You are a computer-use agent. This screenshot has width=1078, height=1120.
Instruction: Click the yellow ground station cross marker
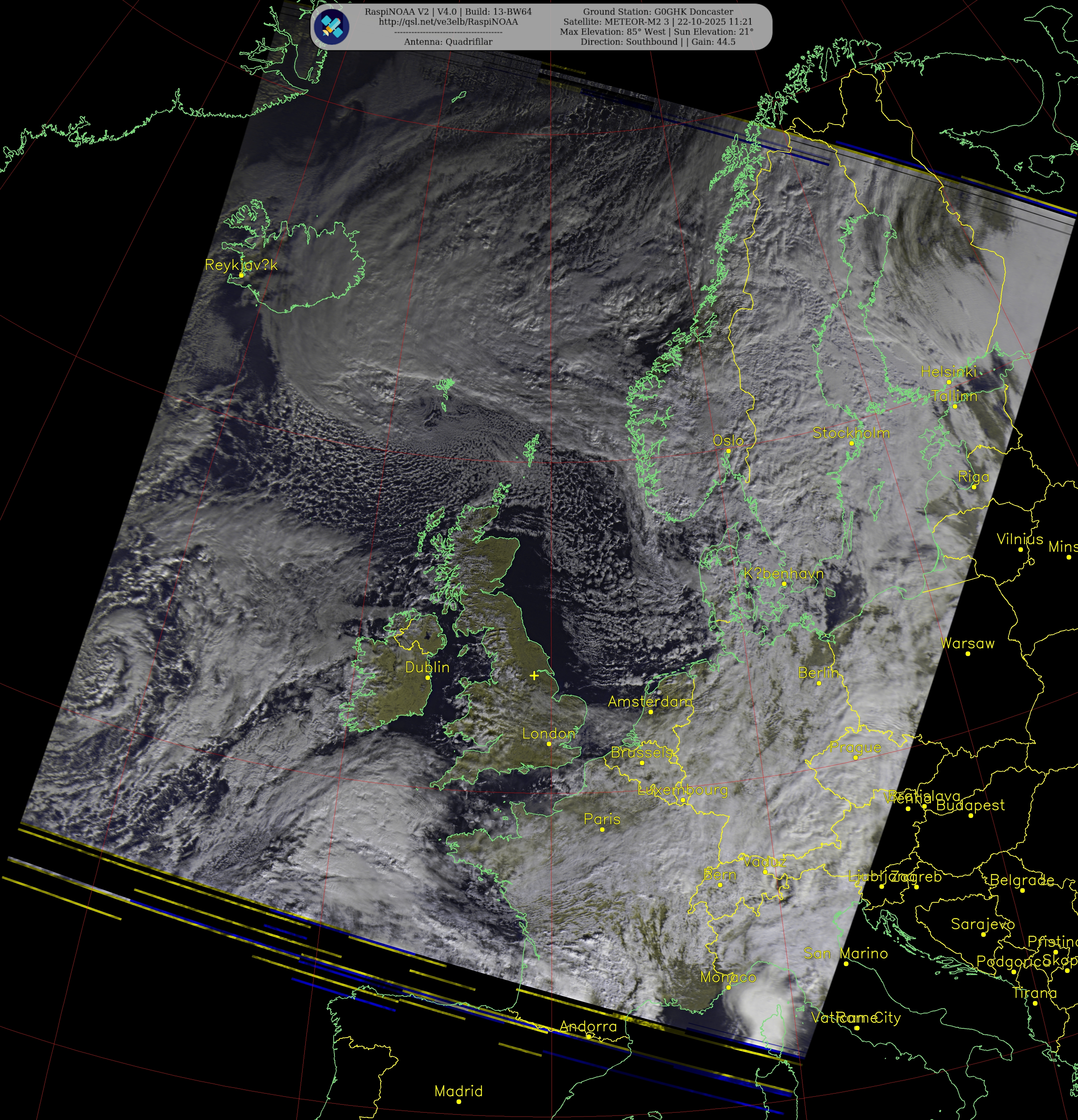(534, 675)
